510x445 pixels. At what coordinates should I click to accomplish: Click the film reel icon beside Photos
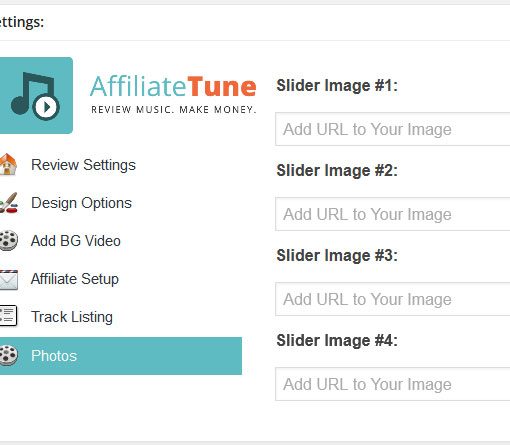(x=9, y=355)
